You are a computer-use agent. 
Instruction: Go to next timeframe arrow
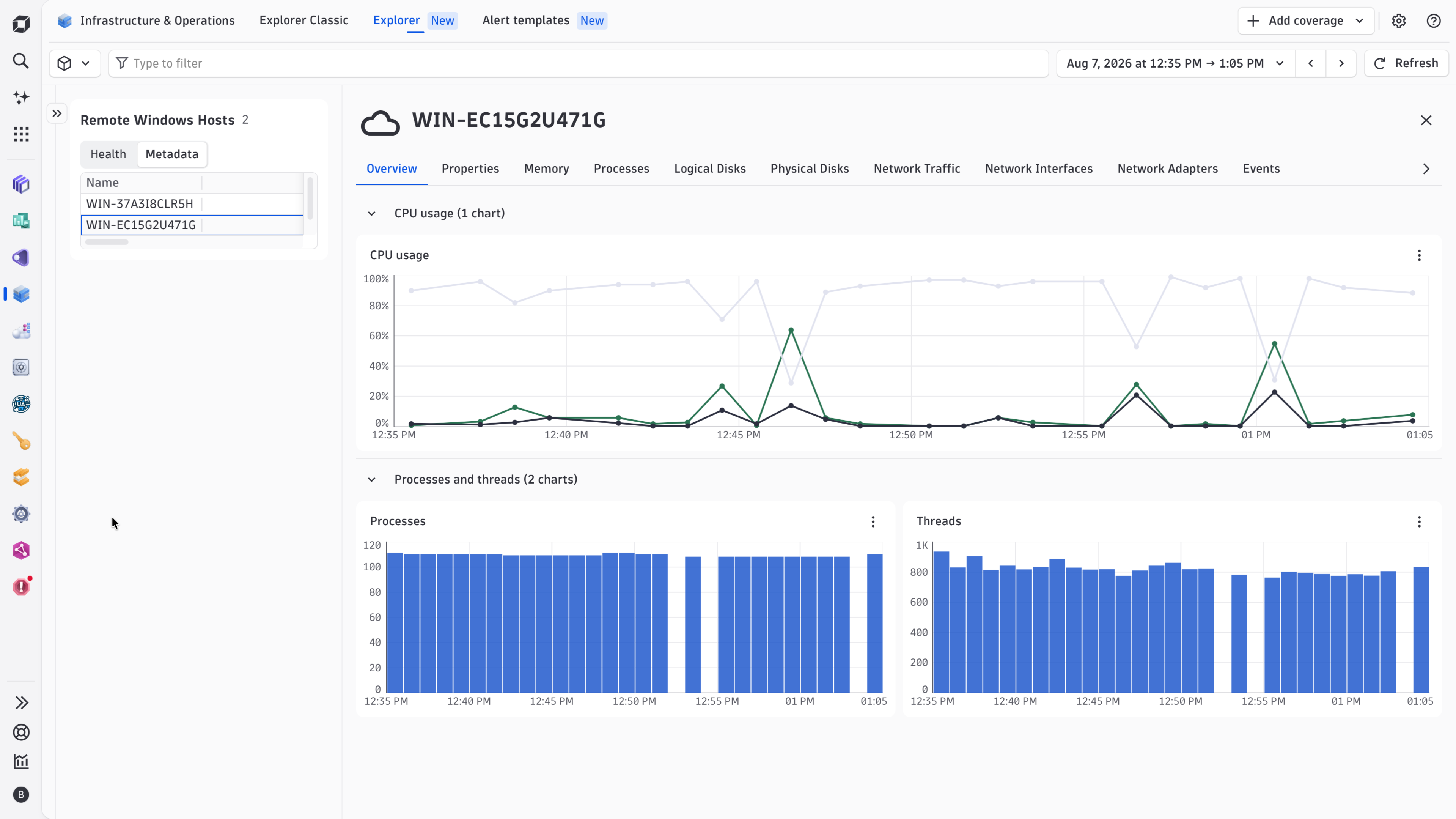[x=1341, y=63]
